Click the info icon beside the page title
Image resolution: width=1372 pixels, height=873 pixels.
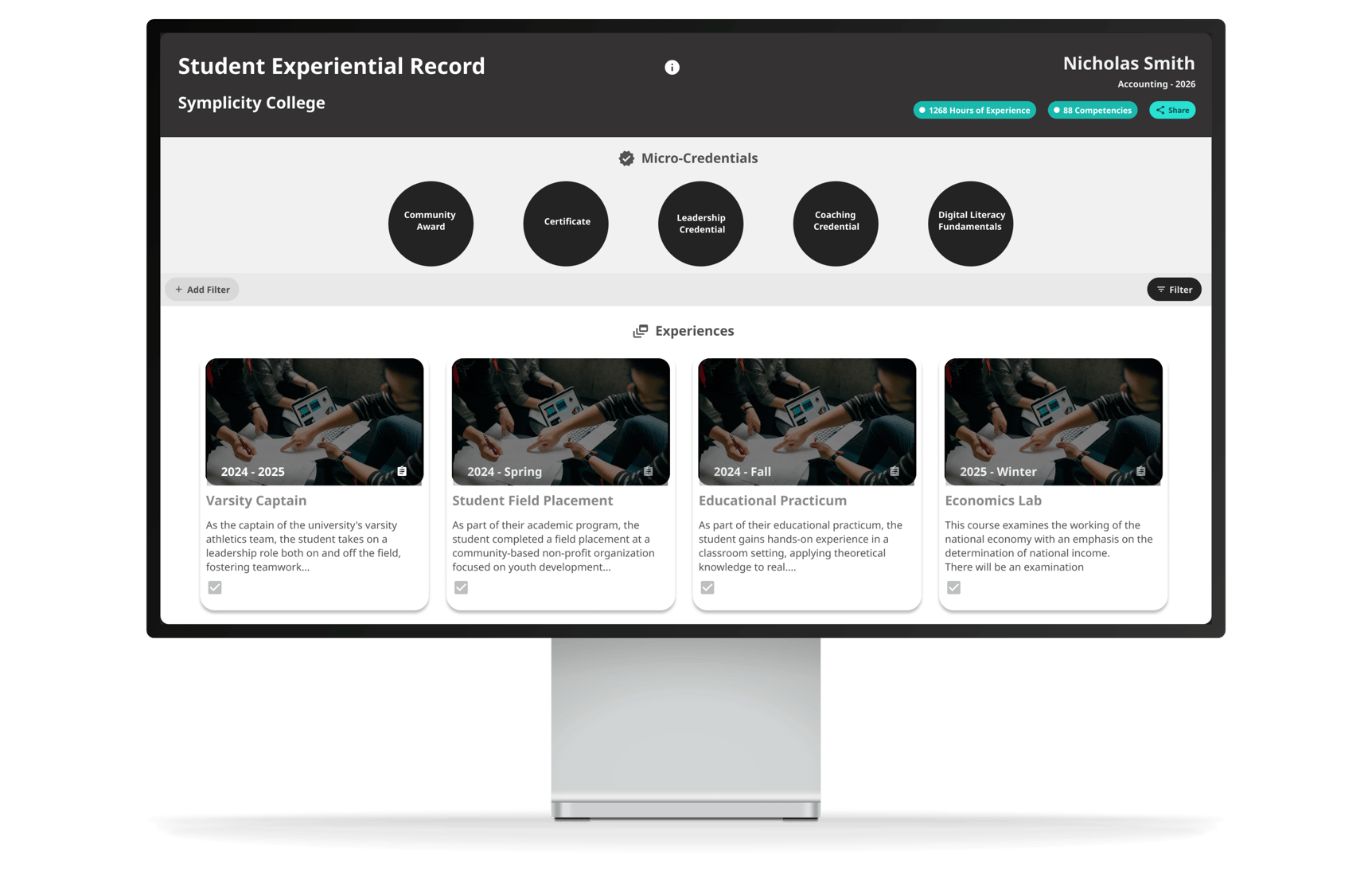coord(671,67)
